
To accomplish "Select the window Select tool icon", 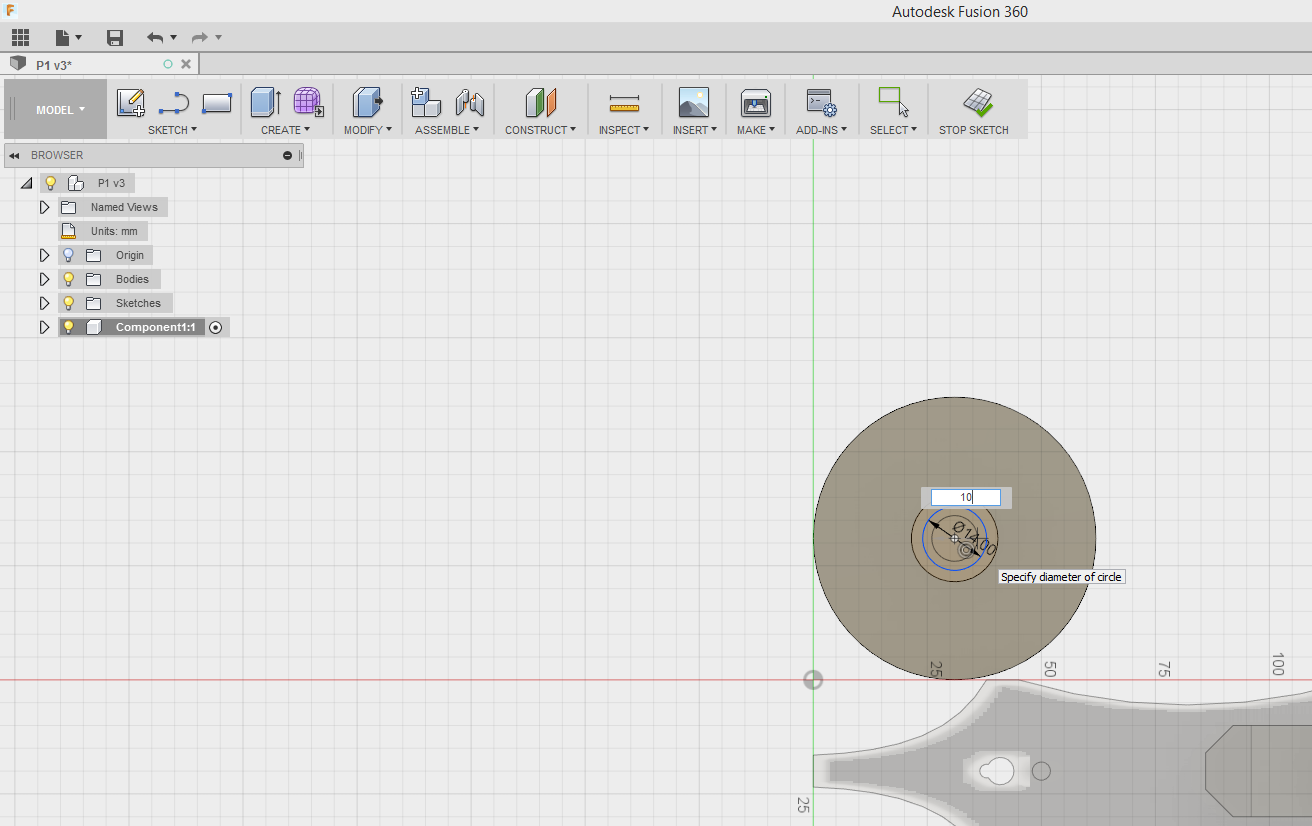I will (x=893, y=102).
